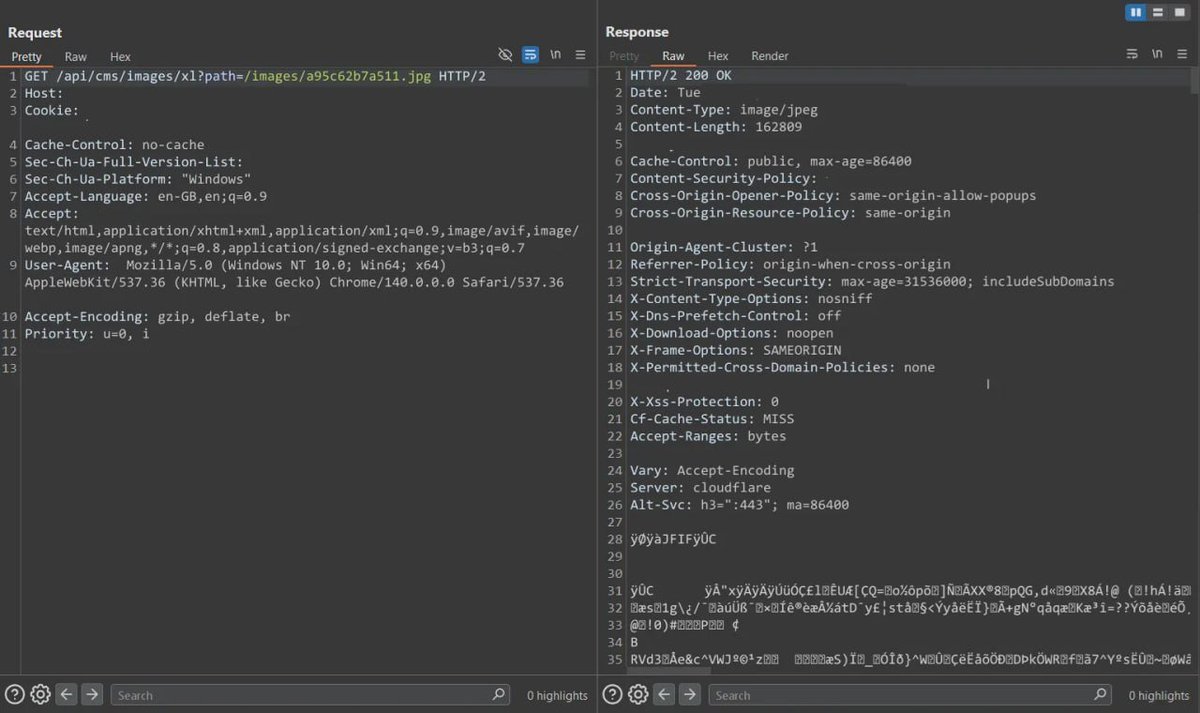The width and height of the screenshot is (1200, 713).
Task: Click Strict-Transport-Security header line
Action: tap(872, 281)
